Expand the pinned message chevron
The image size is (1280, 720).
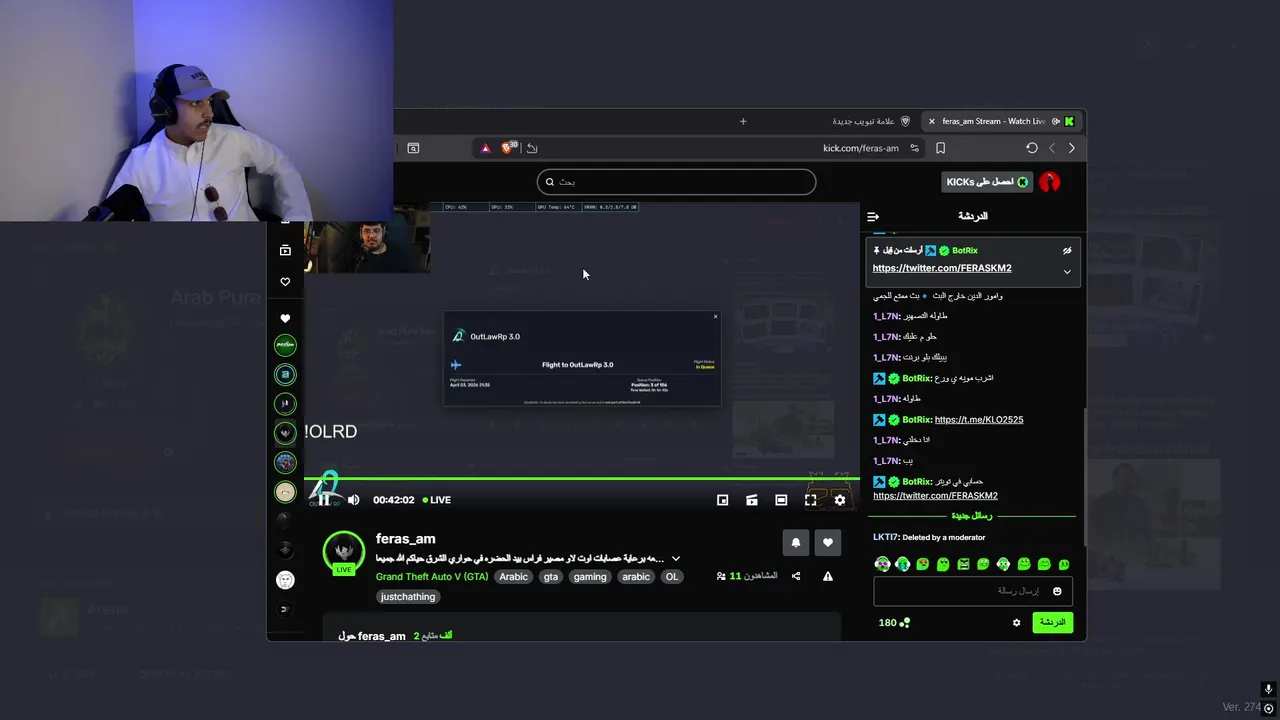point(1067,271)
